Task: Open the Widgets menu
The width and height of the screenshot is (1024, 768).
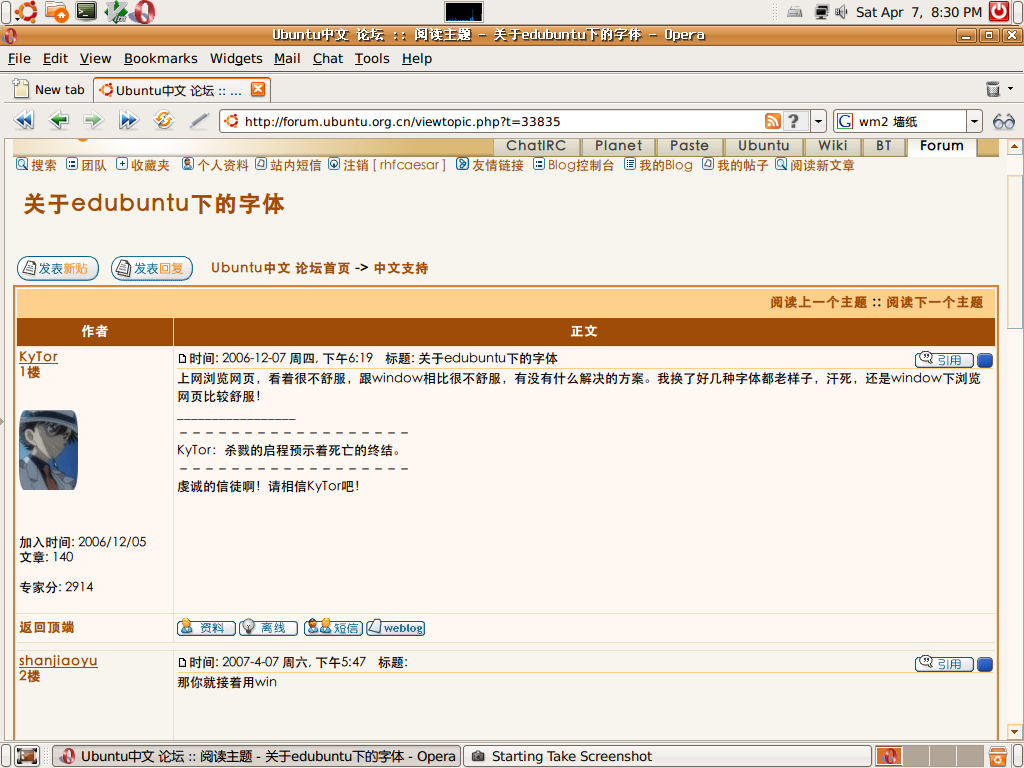Action: [x=236, y=59]
